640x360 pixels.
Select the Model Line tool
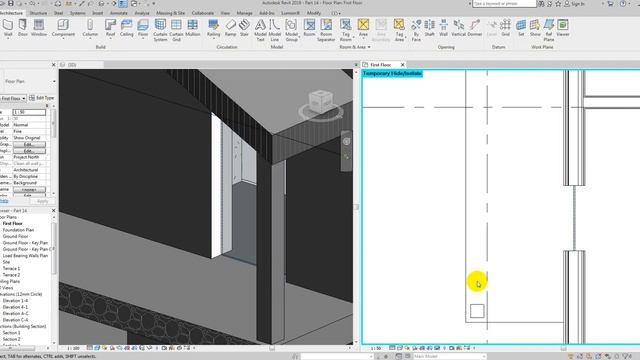coord(275,30)
